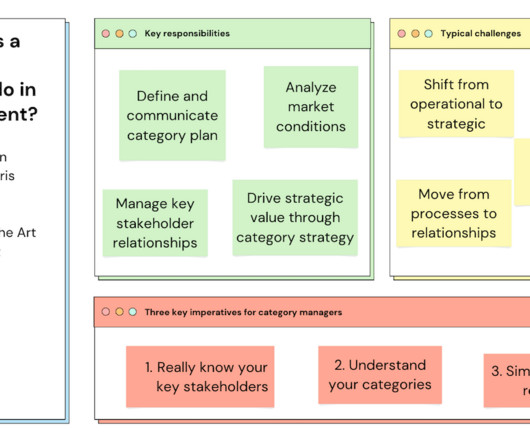Click red dot in Key responsibilities header
Viewport: 530px width, 442px height.
click(106, 33)
